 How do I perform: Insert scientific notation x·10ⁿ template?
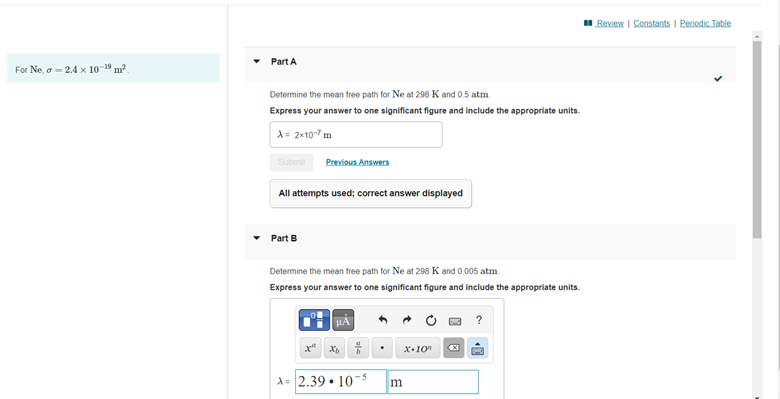coord(418,348)
